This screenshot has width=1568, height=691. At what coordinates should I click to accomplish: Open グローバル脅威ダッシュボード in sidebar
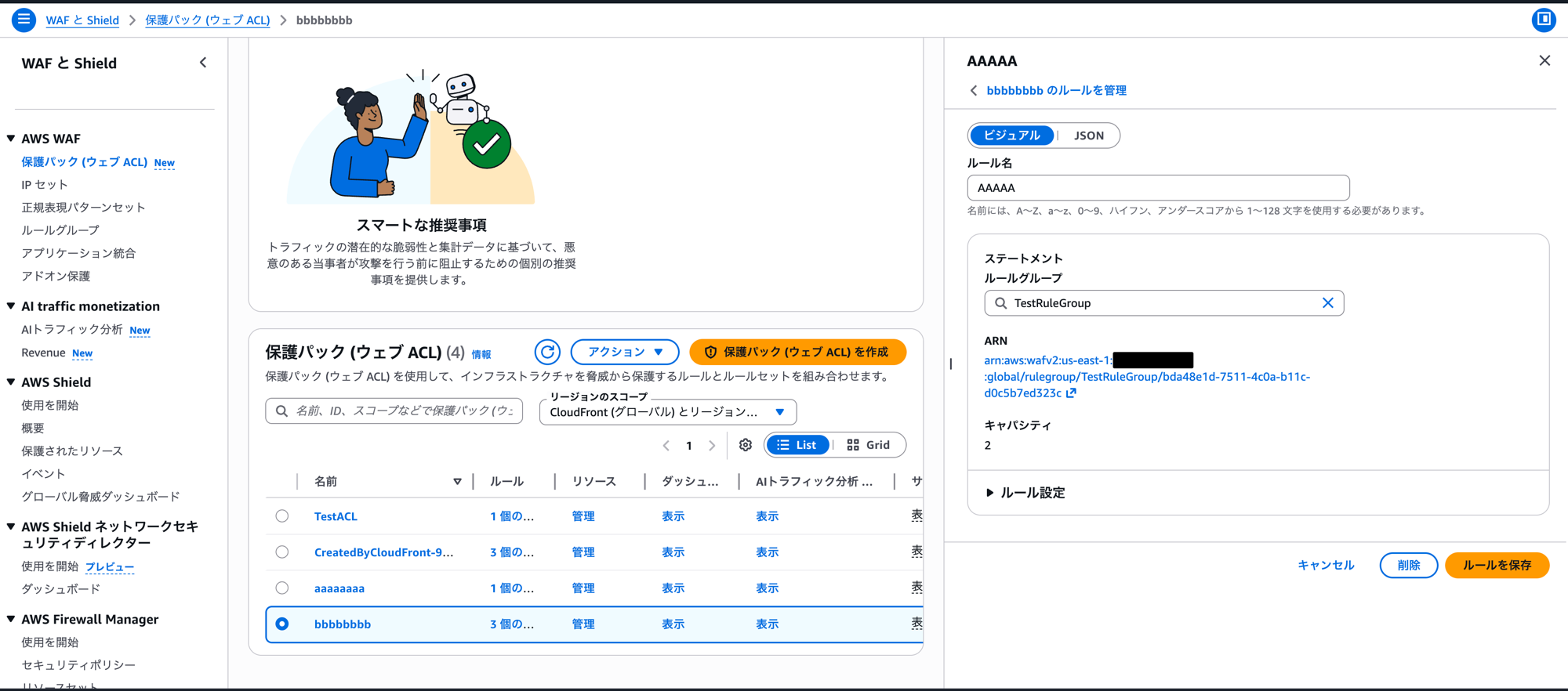pos(100,497)
